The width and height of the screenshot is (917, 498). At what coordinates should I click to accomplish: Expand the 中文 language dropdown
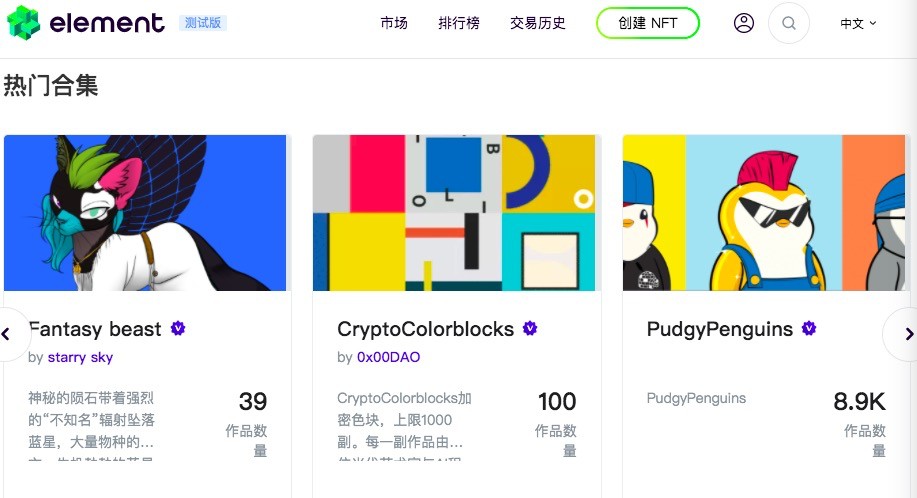pos(858,23)
